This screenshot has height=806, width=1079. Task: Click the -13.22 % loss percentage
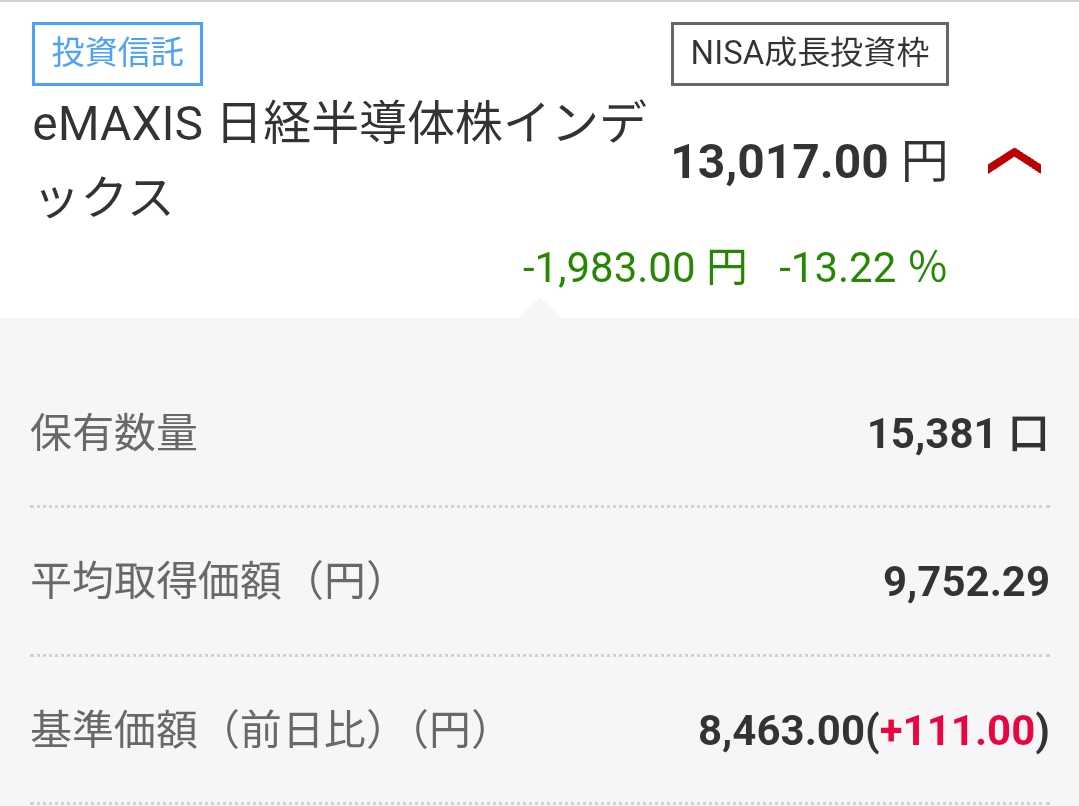(861, 268)
